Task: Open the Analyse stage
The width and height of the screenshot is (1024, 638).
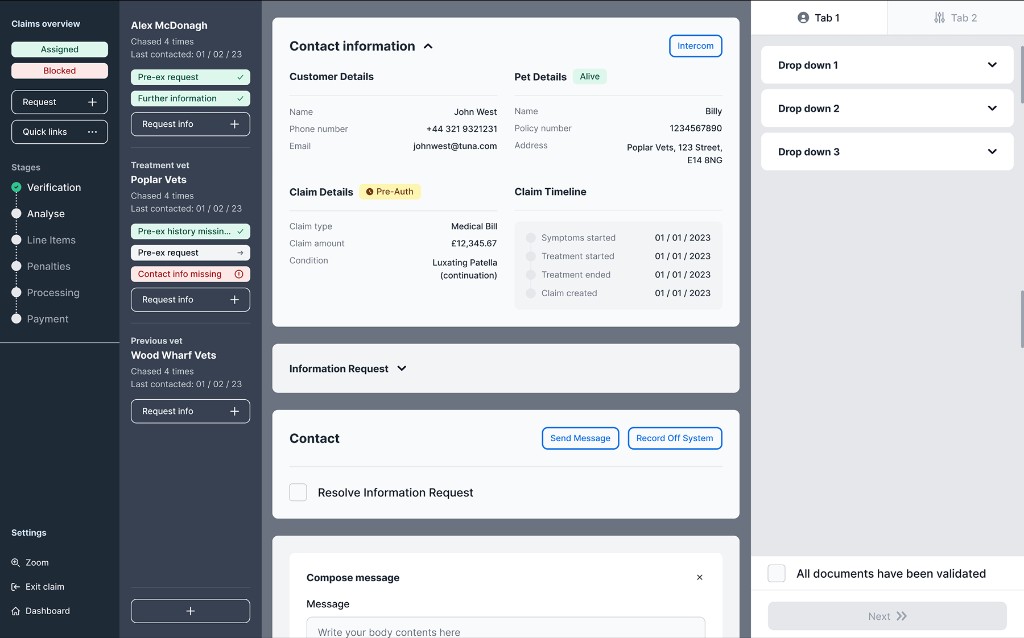Action: [46, 214]
